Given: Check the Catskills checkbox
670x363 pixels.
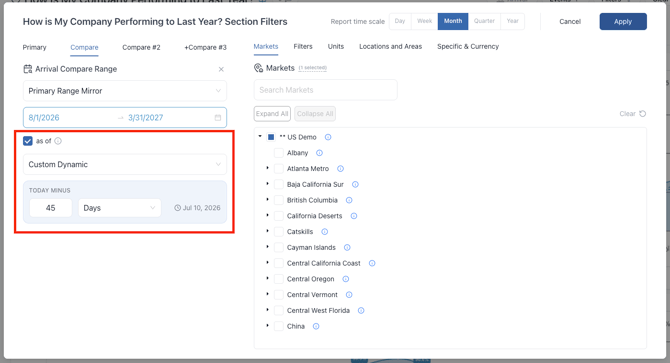Looking at the screenshot, I should [279, 232].
